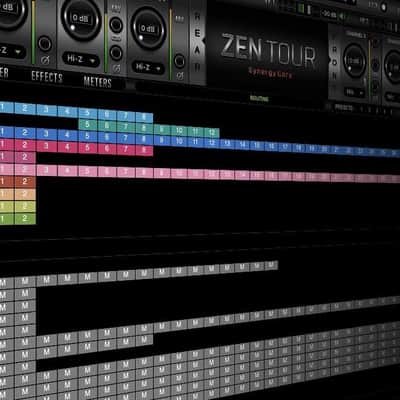Open input type dropdown under the front-panel gain knob
The height and width of the screenshot is (400, 400).
(354, 92)
